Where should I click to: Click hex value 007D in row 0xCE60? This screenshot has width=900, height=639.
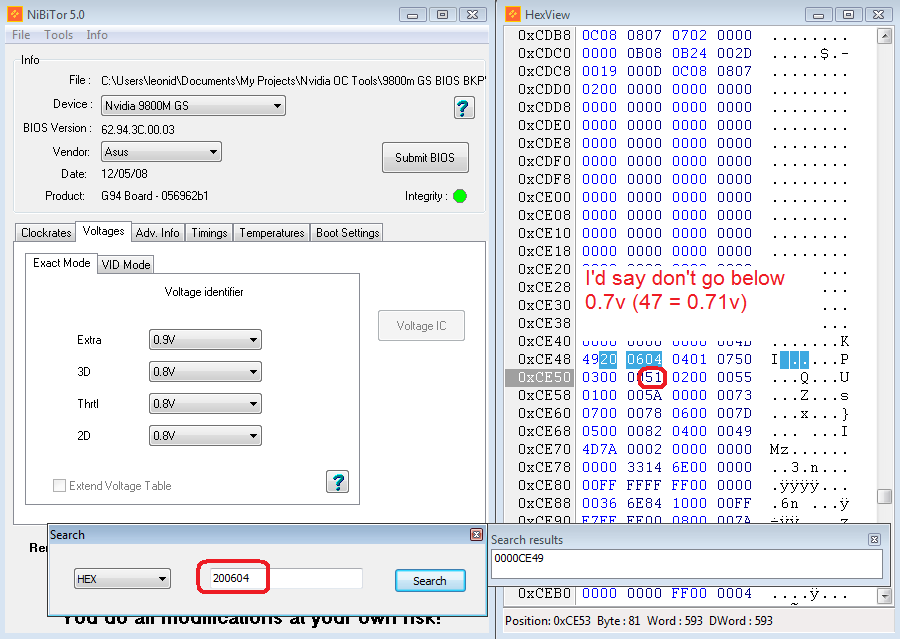coord(734,413)
